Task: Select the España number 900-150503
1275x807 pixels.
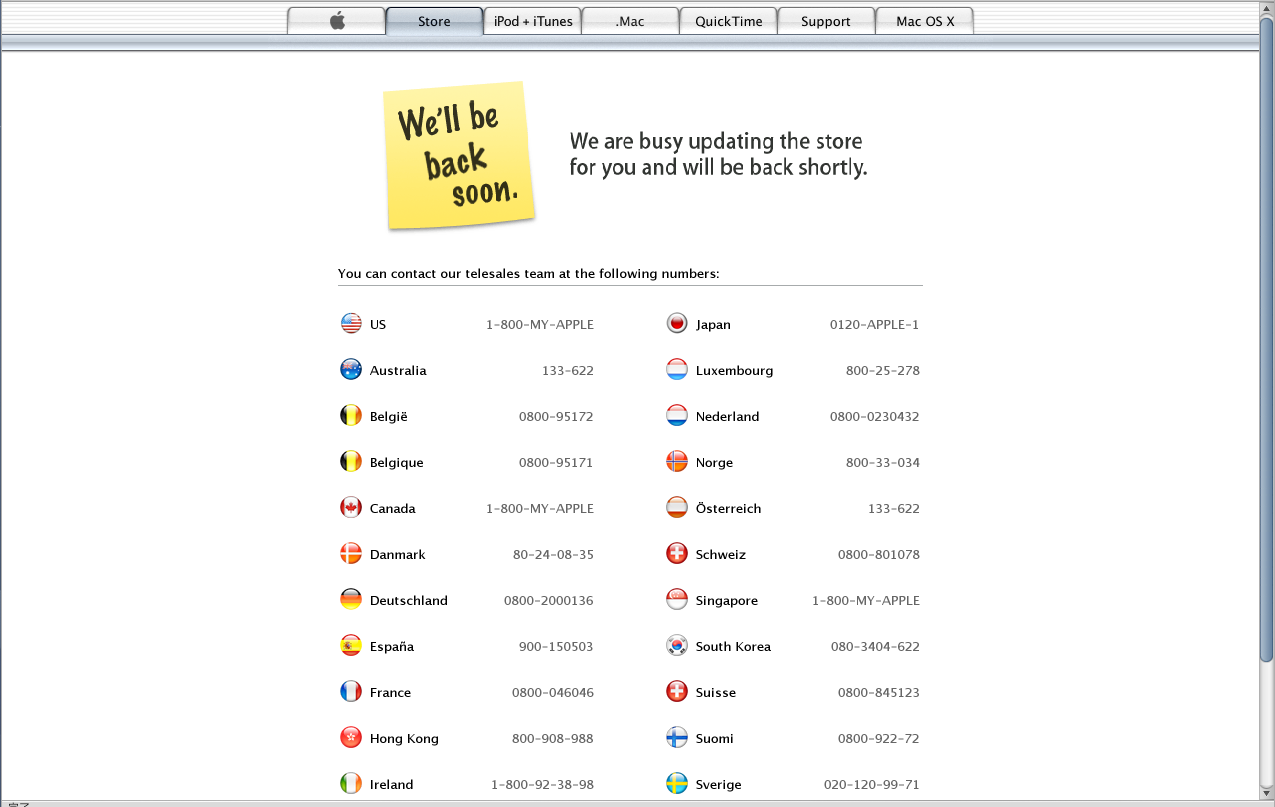Action: coord(556,647)
